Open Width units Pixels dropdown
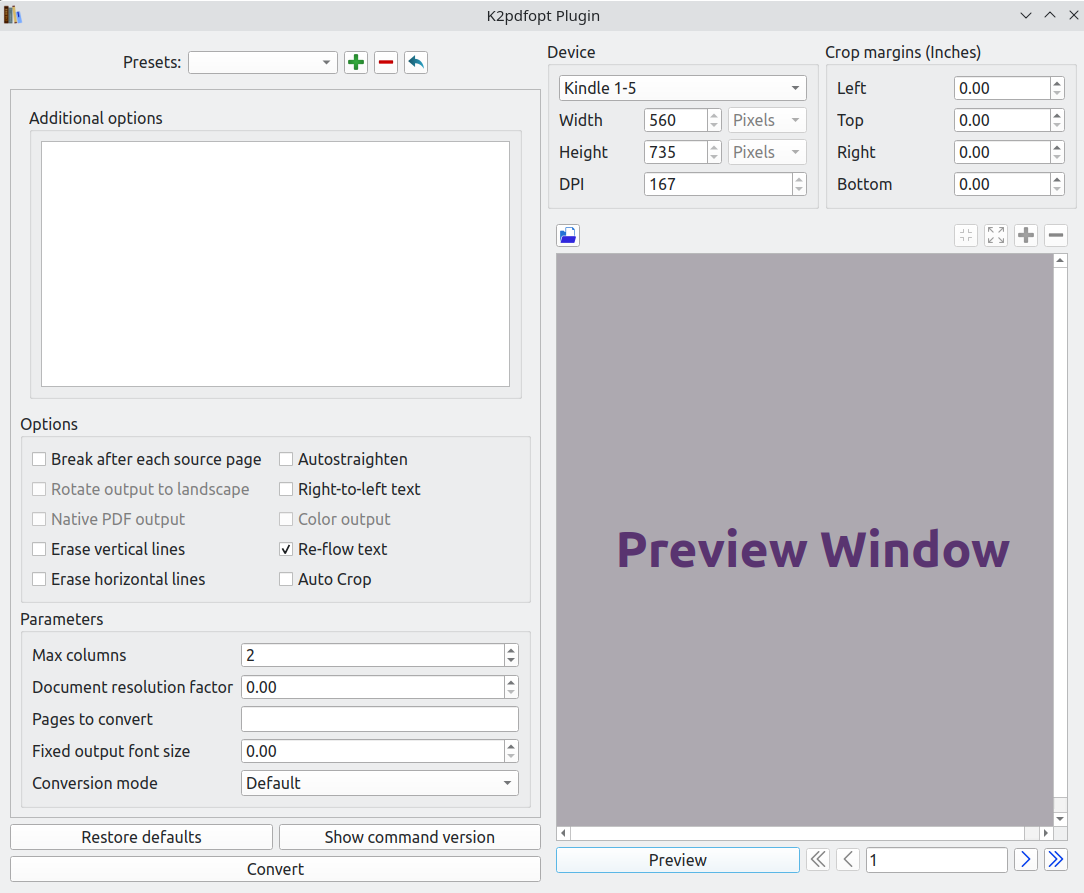 (x=767, y=120)
